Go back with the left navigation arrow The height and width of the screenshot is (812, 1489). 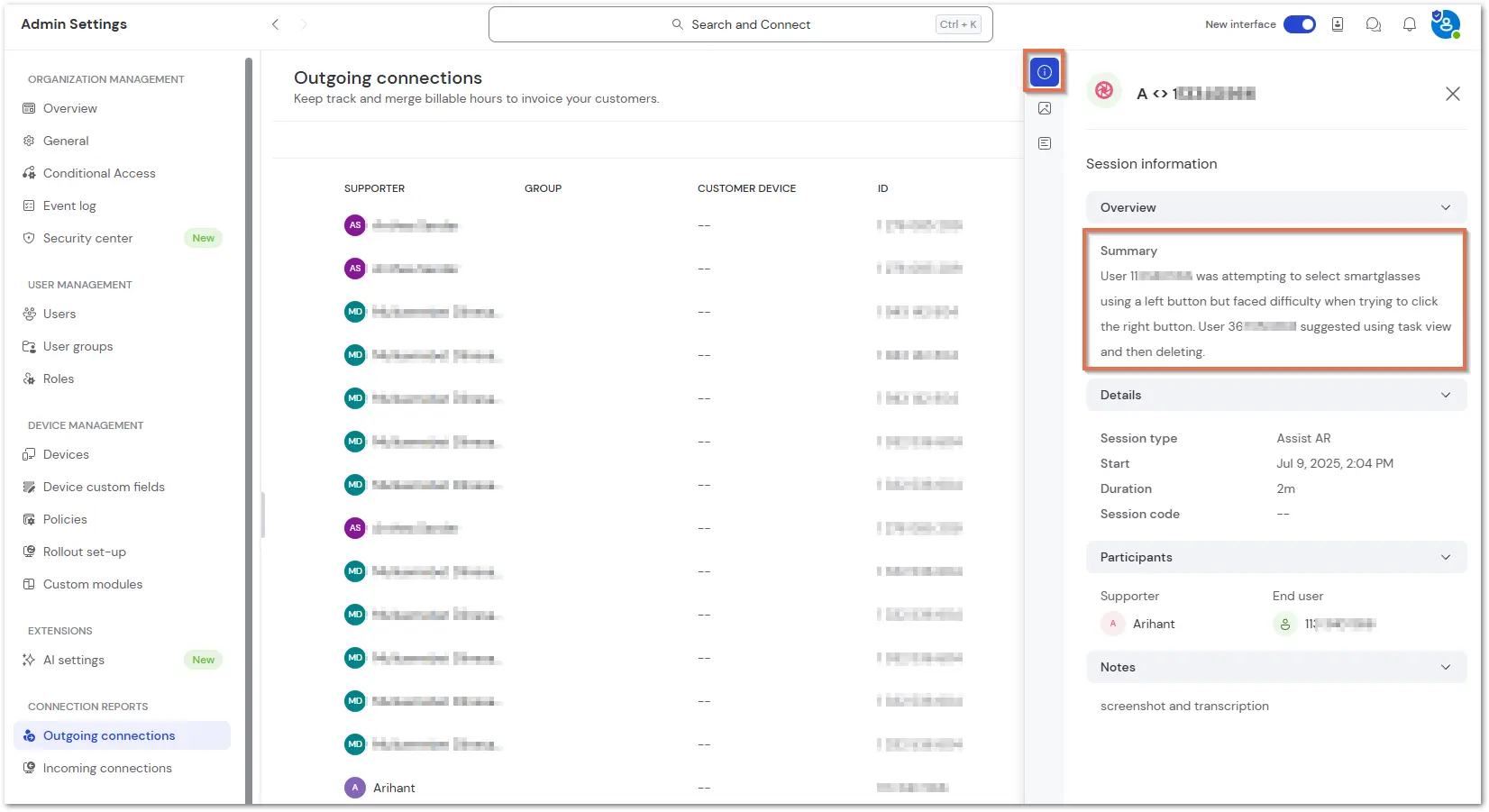276,24
